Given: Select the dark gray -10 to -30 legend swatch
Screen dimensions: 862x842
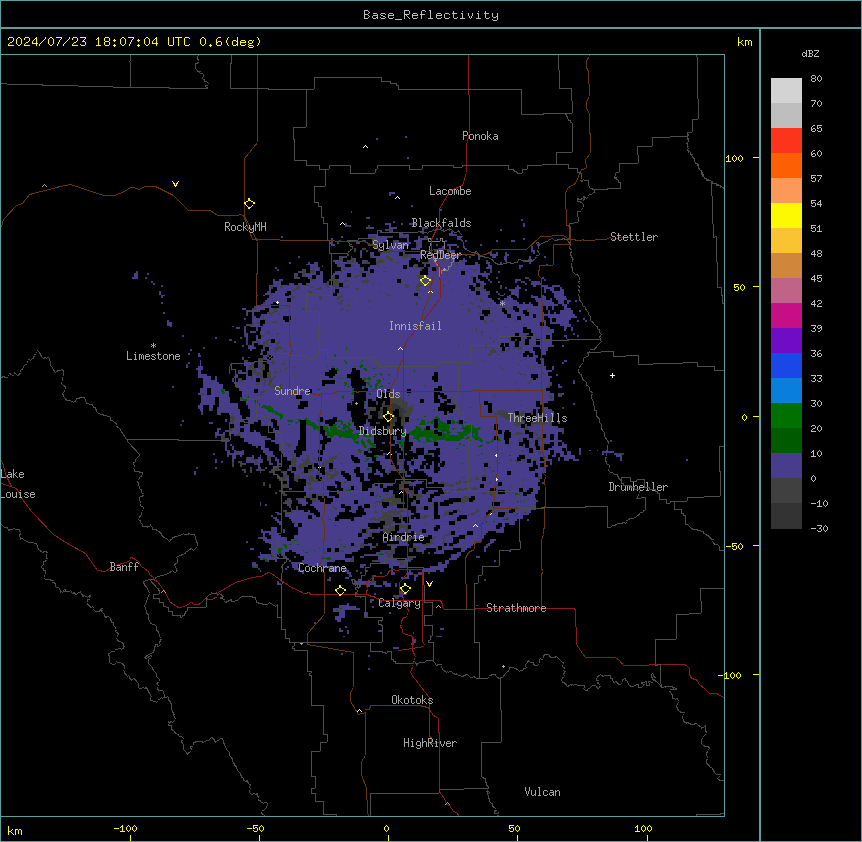Looking at the screenshot, I should coord(786,516).
